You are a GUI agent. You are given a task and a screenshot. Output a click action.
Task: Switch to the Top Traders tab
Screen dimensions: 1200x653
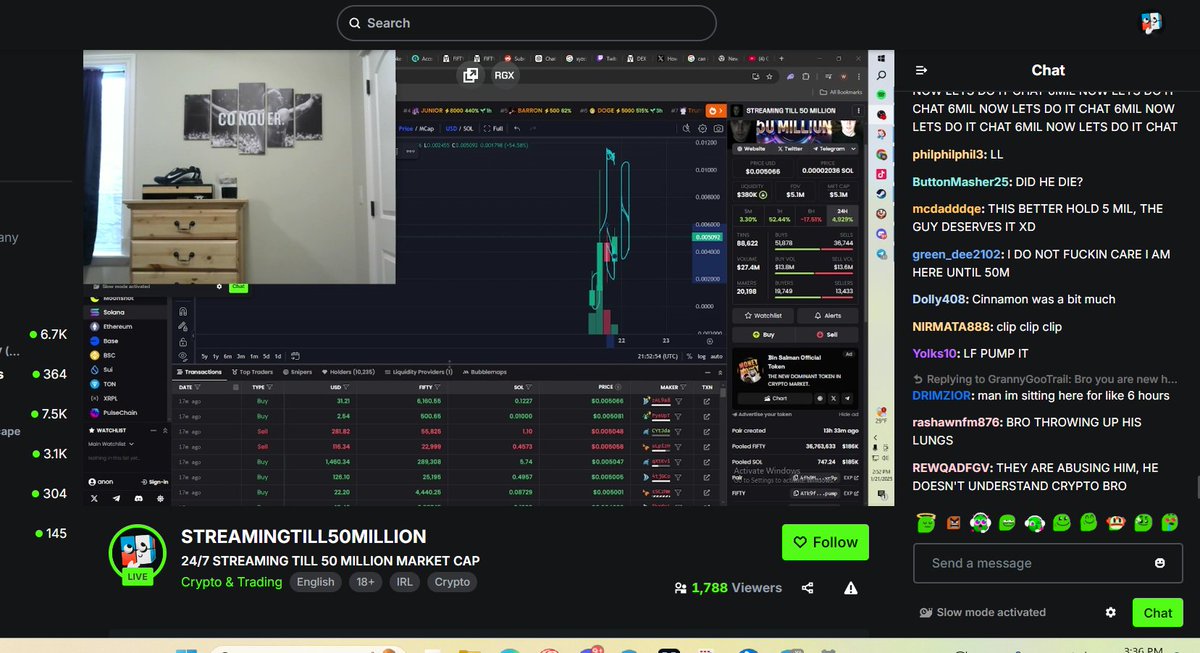pyautogui.click(x=253, y=372)
